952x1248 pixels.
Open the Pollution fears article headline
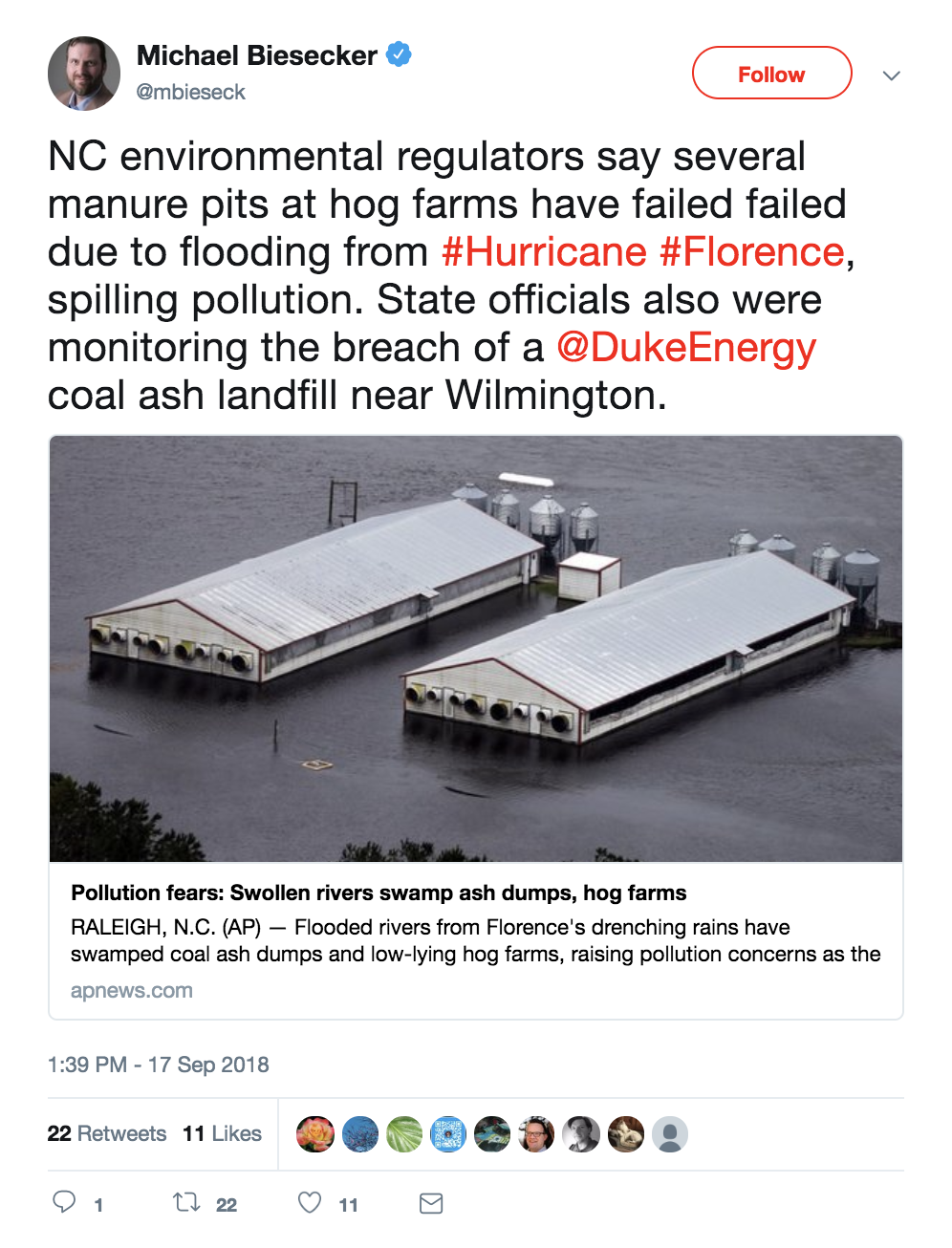(x=379, y=893)
